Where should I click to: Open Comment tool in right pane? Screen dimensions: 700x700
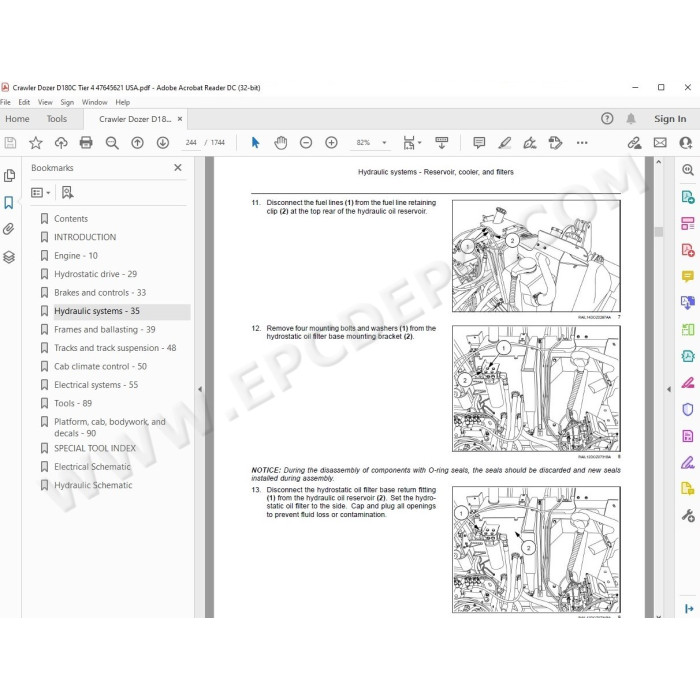point(688,277)
